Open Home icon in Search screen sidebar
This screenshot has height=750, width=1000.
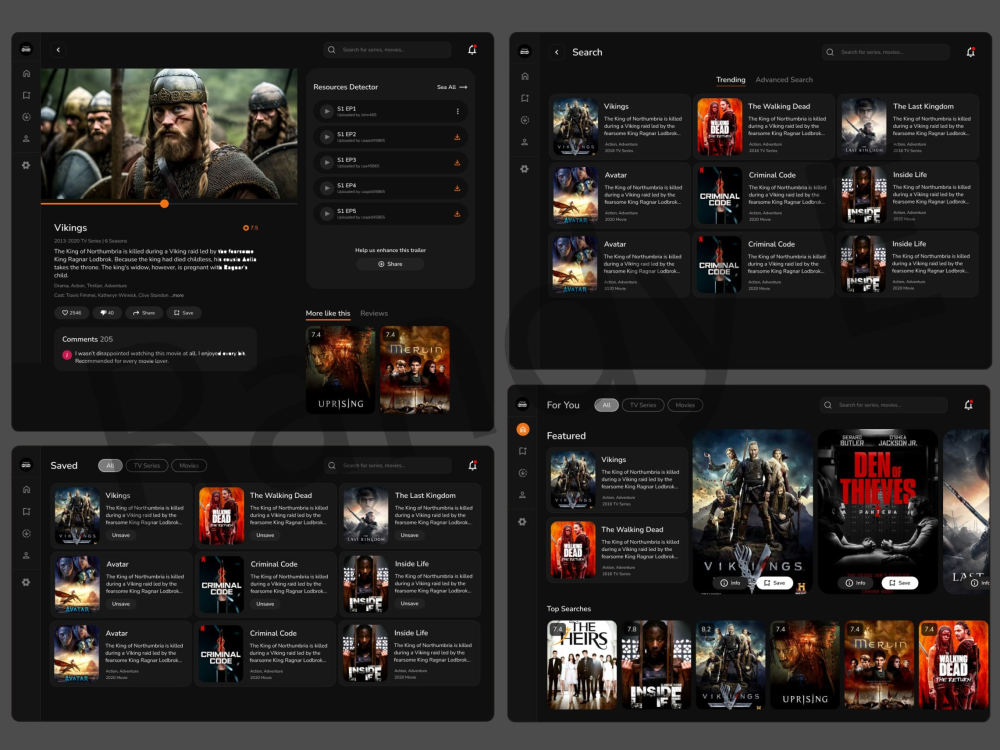[525, 76]
